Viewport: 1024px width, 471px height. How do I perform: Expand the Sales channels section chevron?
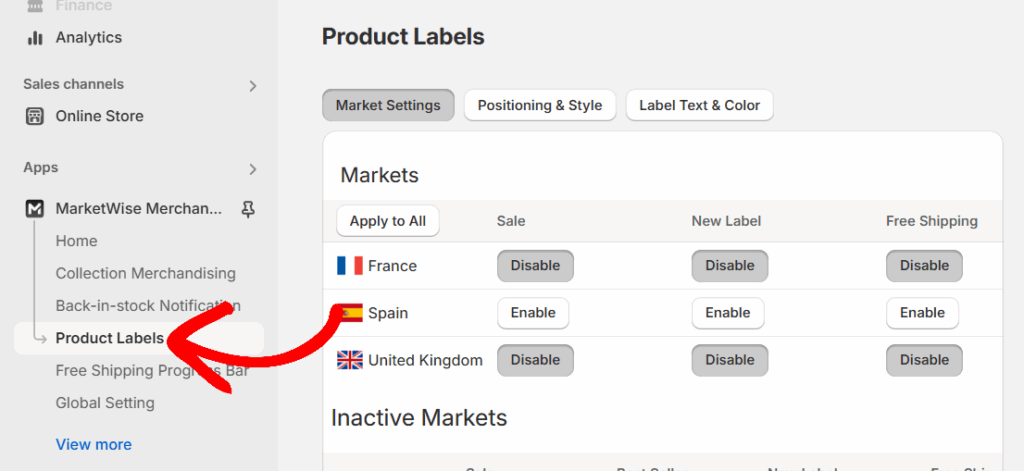(x=253, y=86)
